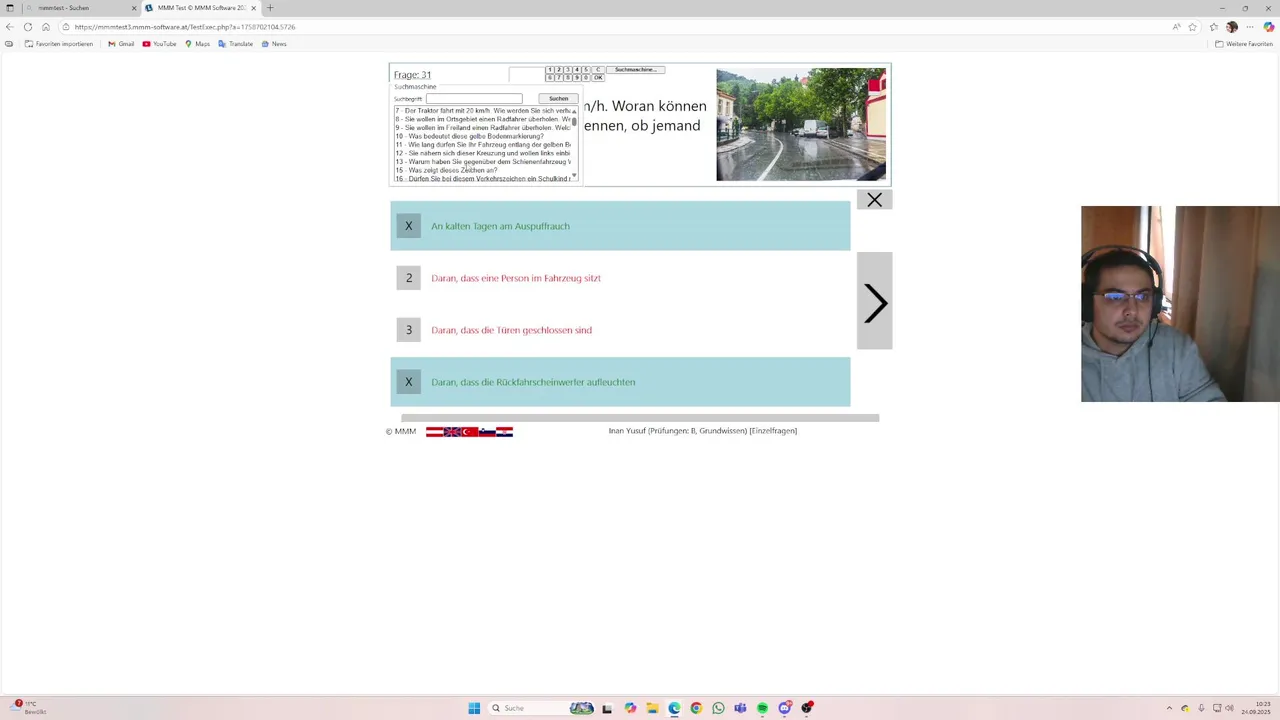The width and height of the screenshot is (1280, 720).
Task: Open a new browser tab
Action: pos(269,8)
